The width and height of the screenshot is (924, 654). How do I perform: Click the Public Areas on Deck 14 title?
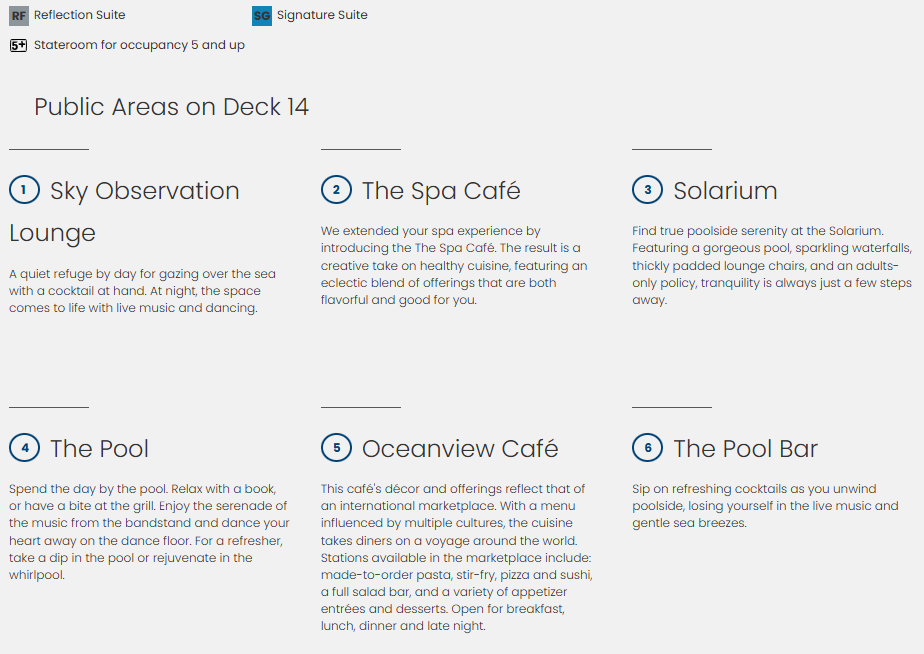coord(171,107)
